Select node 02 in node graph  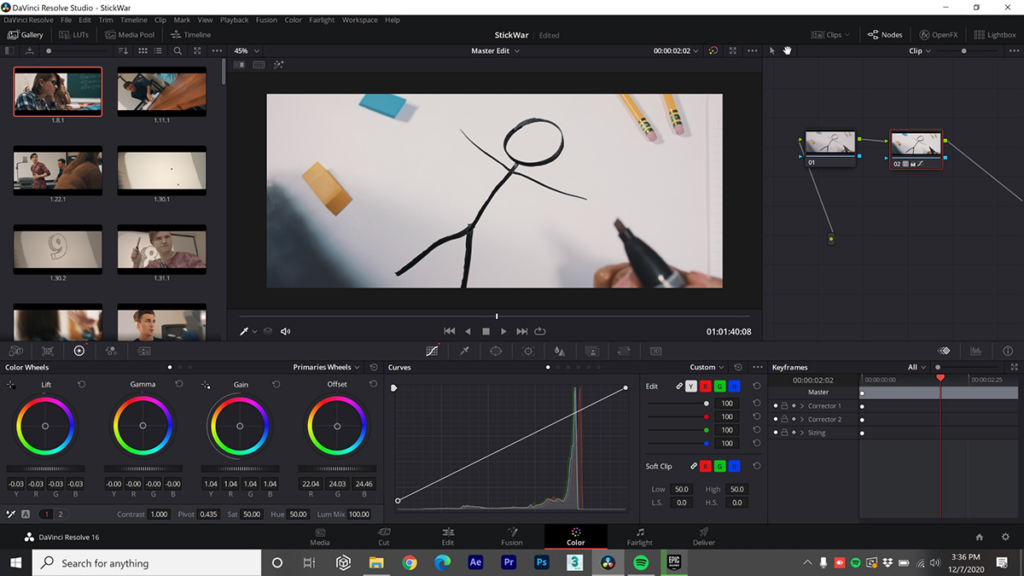click(916, 150)
